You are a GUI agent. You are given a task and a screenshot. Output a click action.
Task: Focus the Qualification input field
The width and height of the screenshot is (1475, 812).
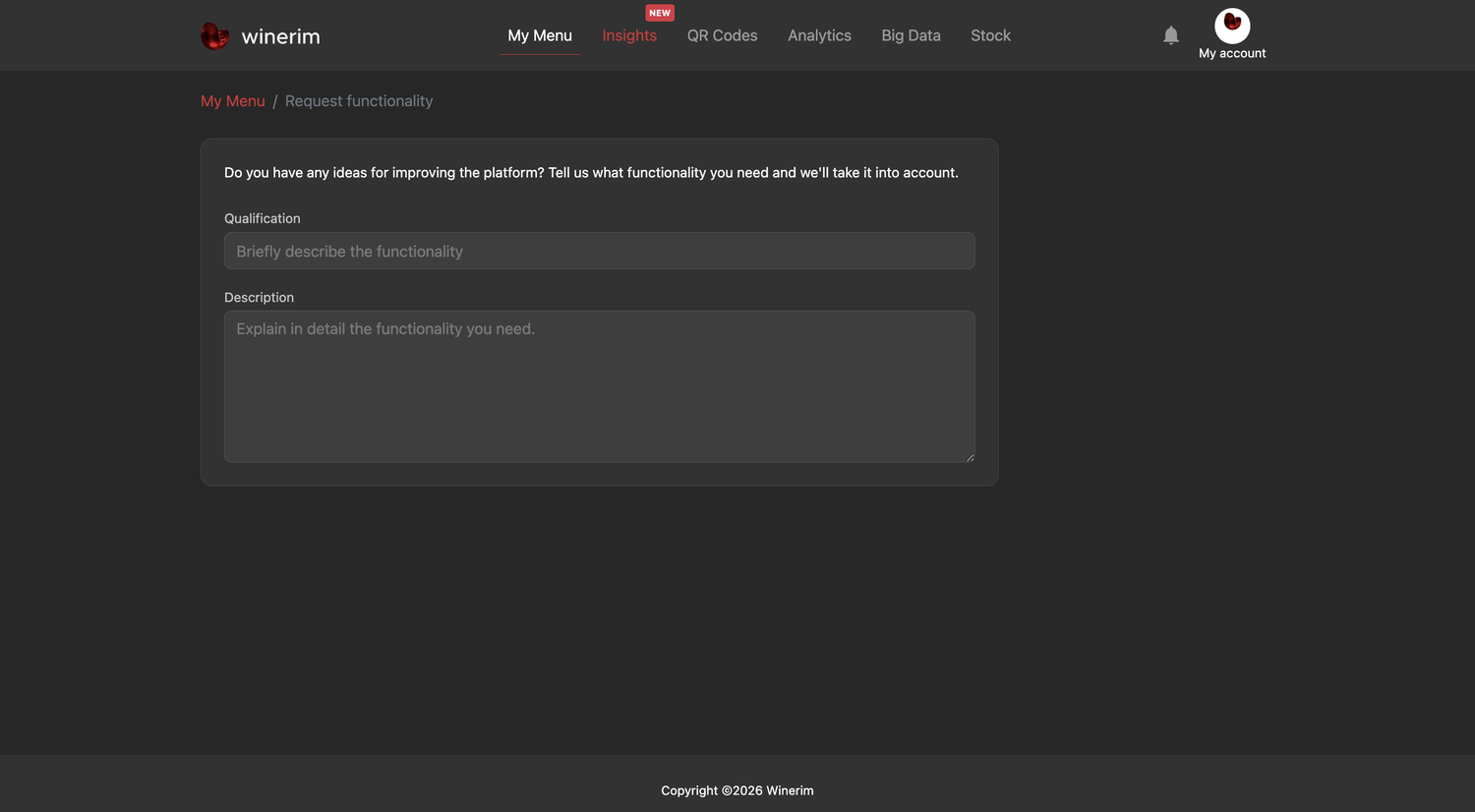(600, 251)
